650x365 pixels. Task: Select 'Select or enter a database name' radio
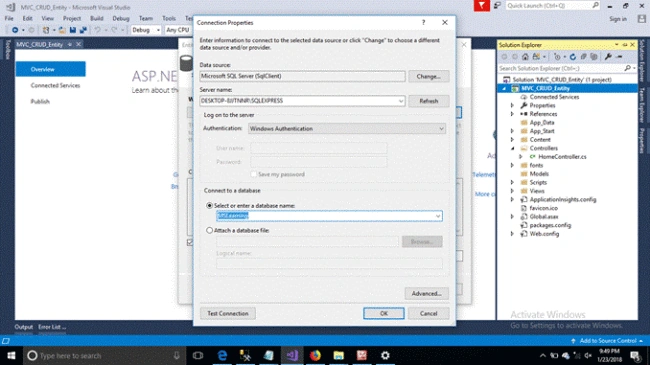pyautogui.click(x=209, y=205)
